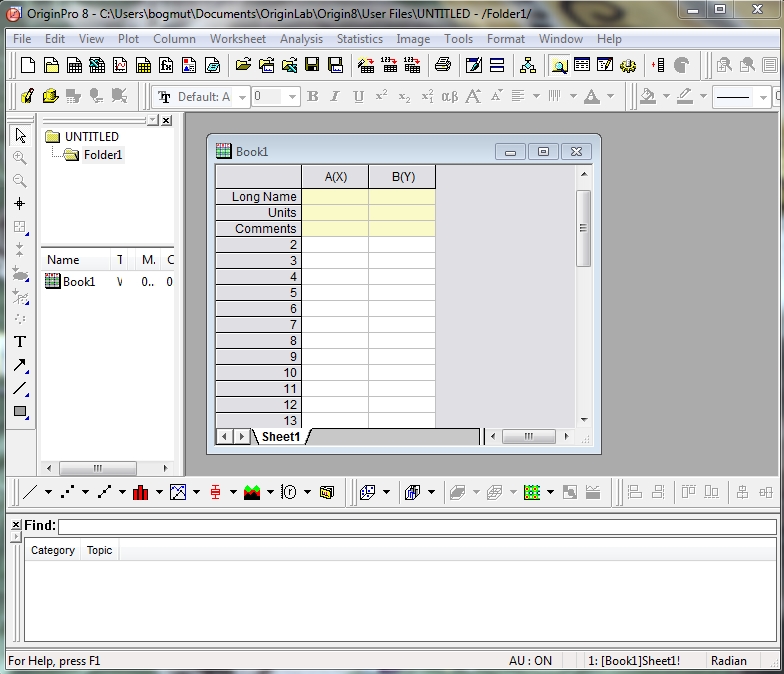The height and width of the screenshot is (674, 784).
Task: Open the Analysis menu
Action: [x=302, y=39]
